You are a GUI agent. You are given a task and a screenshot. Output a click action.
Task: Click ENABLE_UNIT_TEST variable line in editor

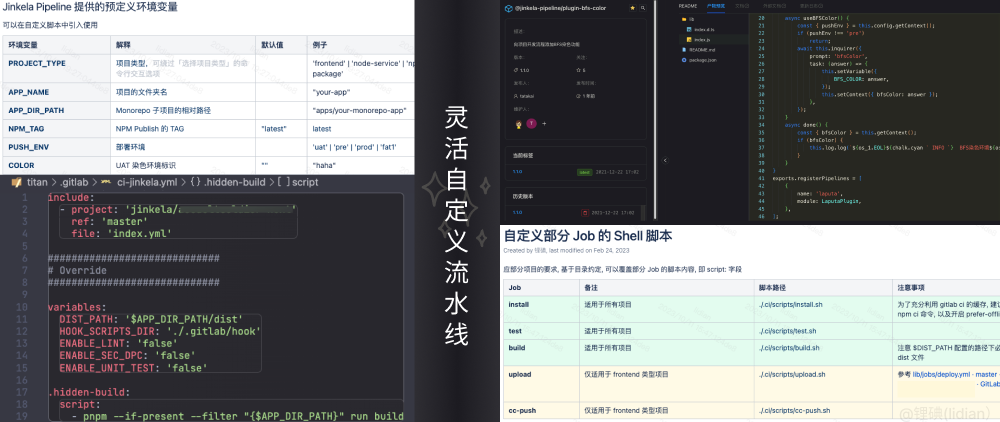(x=133, y=368)
